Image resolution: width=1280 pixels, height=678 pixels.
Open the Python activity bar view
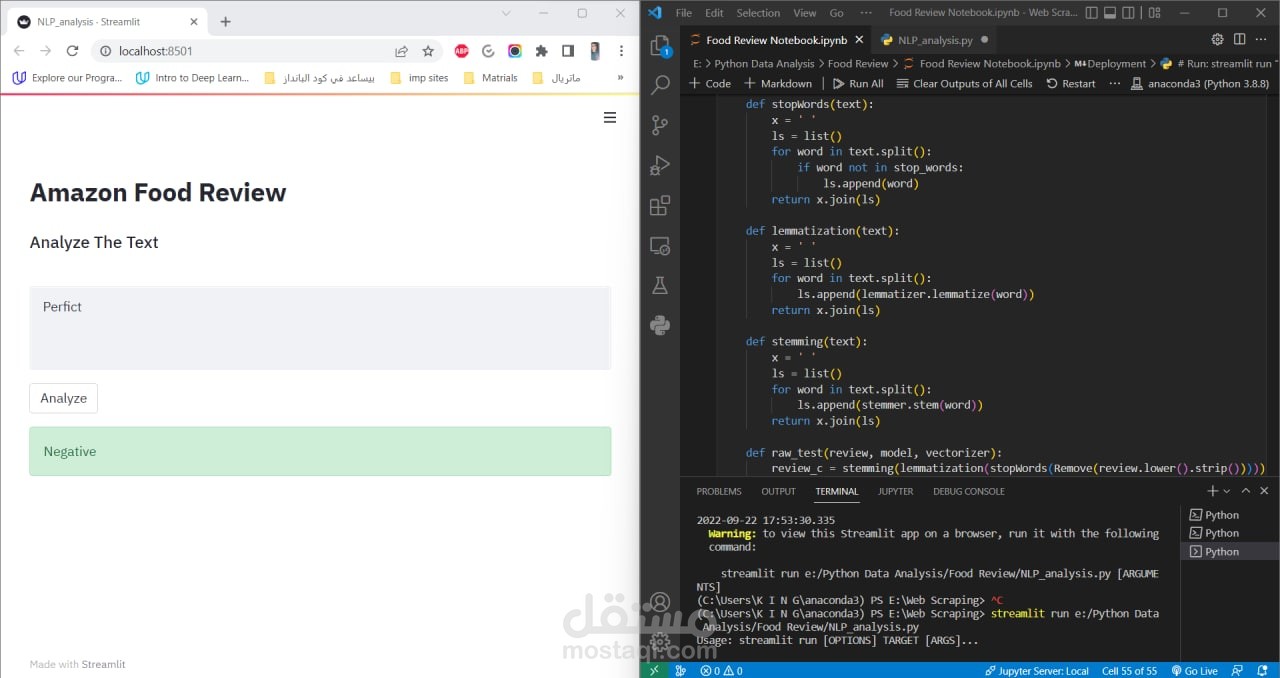[x=660, y=325]
